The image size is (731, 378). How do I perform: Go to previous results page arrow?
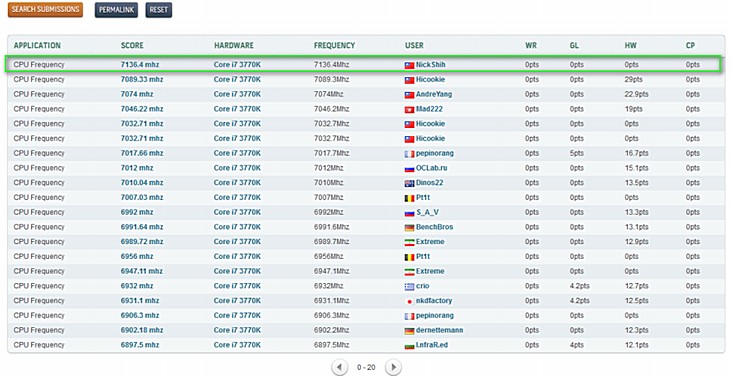(339, 367)
